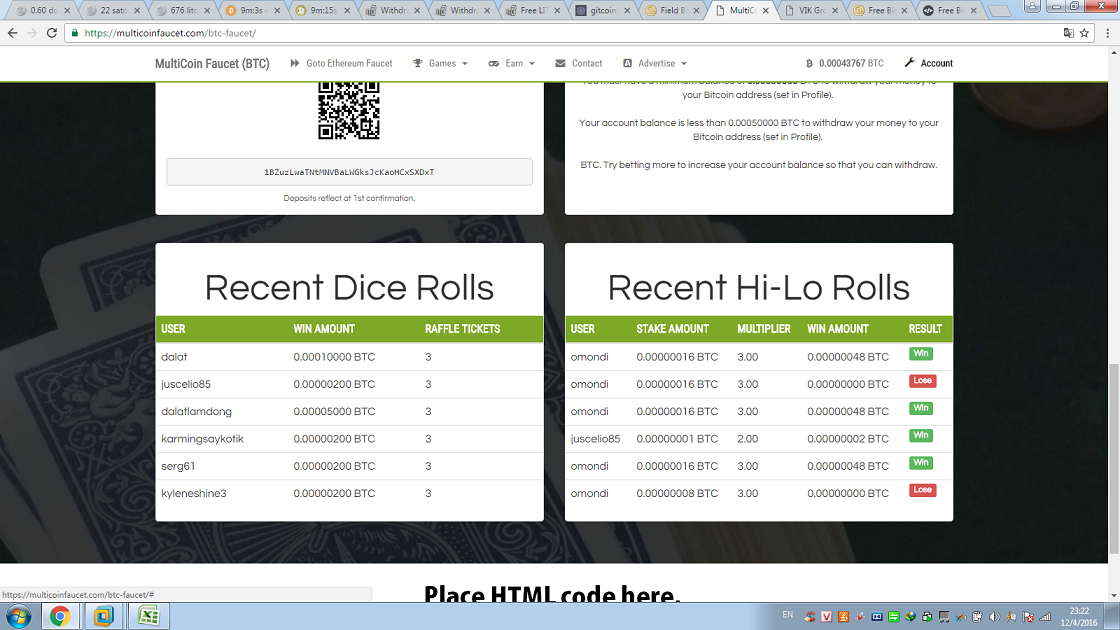Viewport: 1120px width, 630px height.
Task: Click the red V tray icon
Action: (x=826, y=616)
